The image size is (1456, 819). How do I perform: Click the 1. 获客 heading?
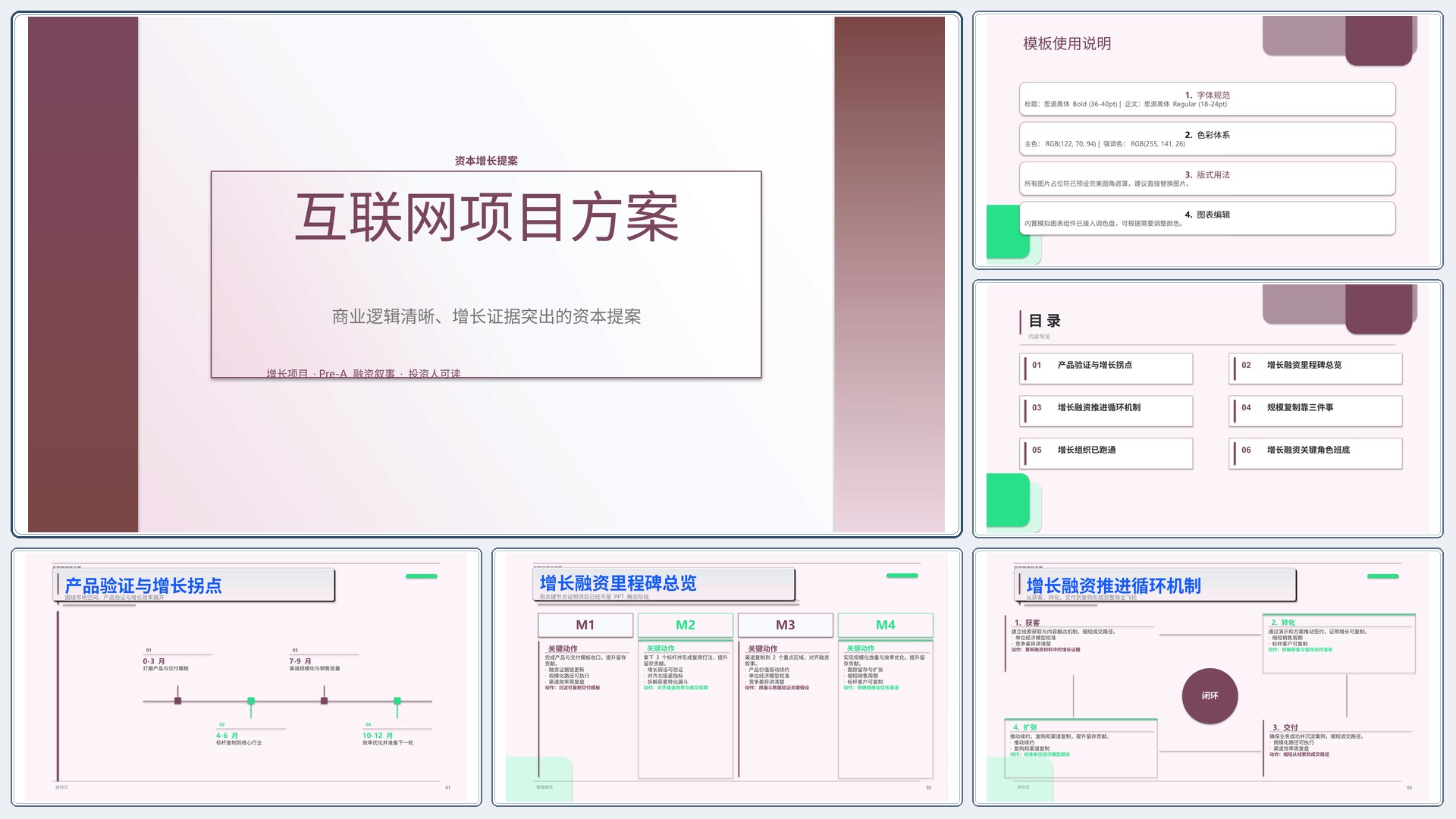coord(1027,623)
